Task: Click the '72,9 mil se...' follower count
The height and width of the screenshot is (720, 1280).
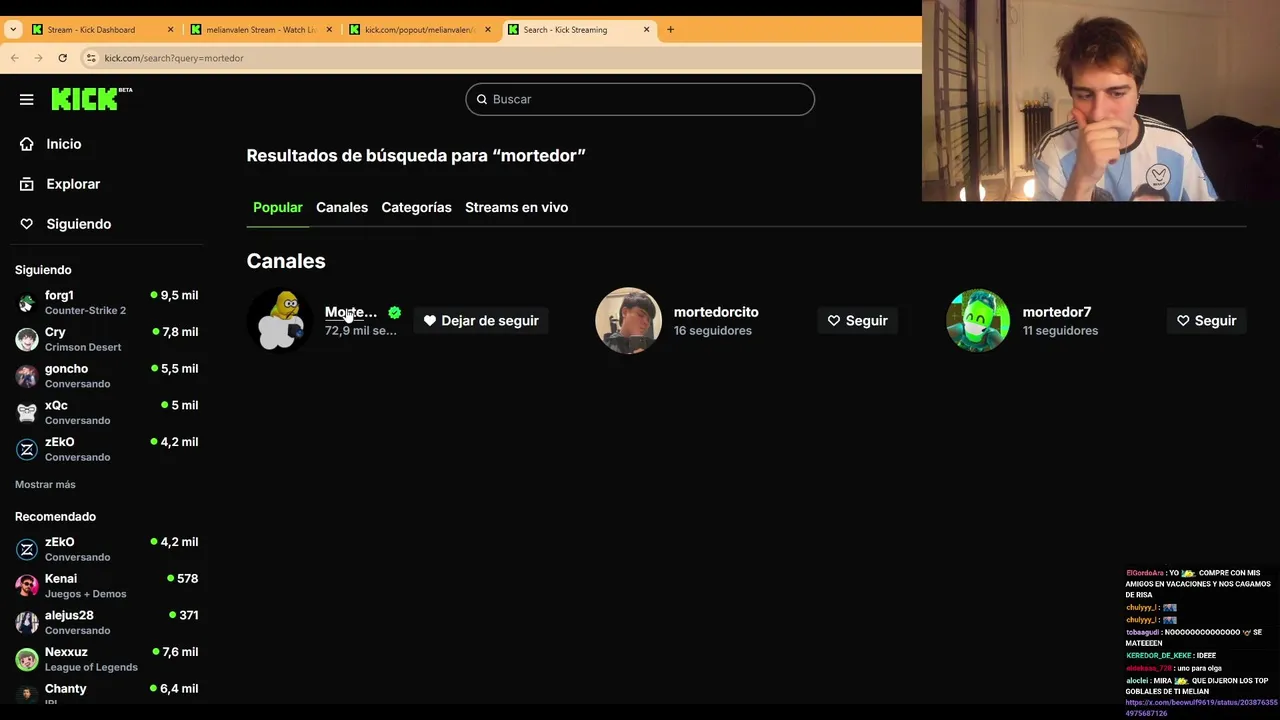Action: click(x=360, y=331)
